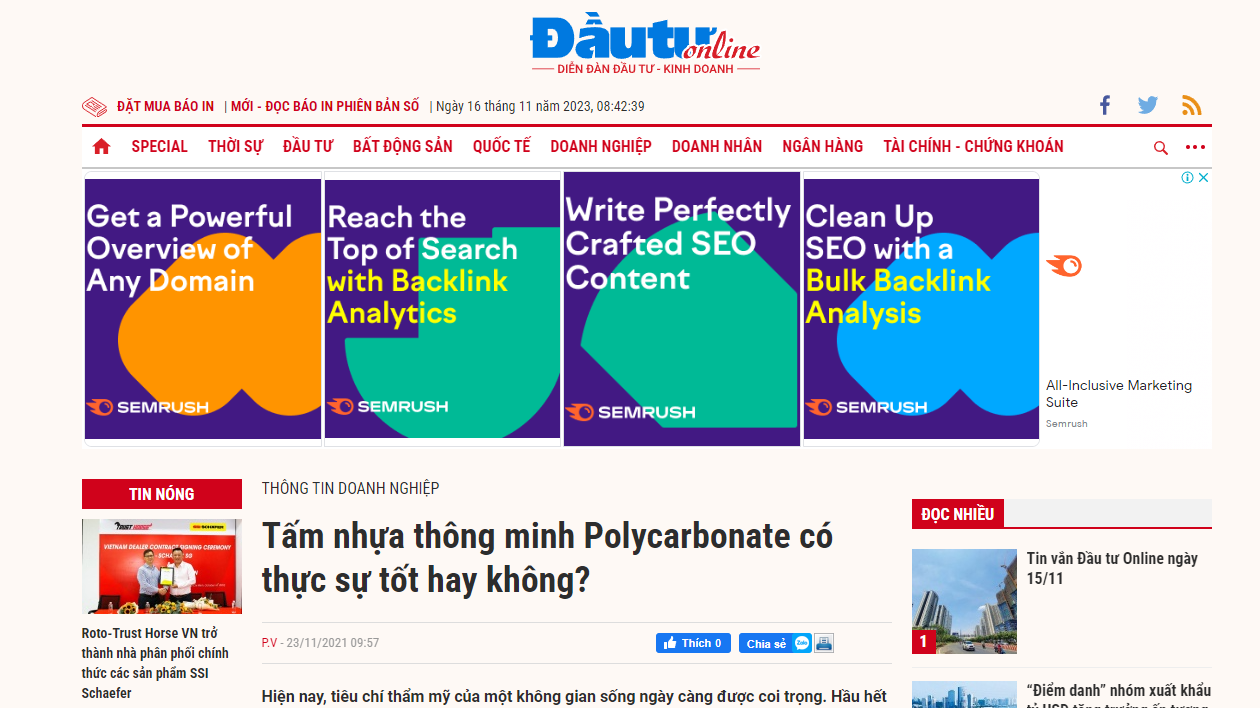Open the search magnifier in navbar
Viewport: 1260px width, 708px height.
coord(1161,148)
